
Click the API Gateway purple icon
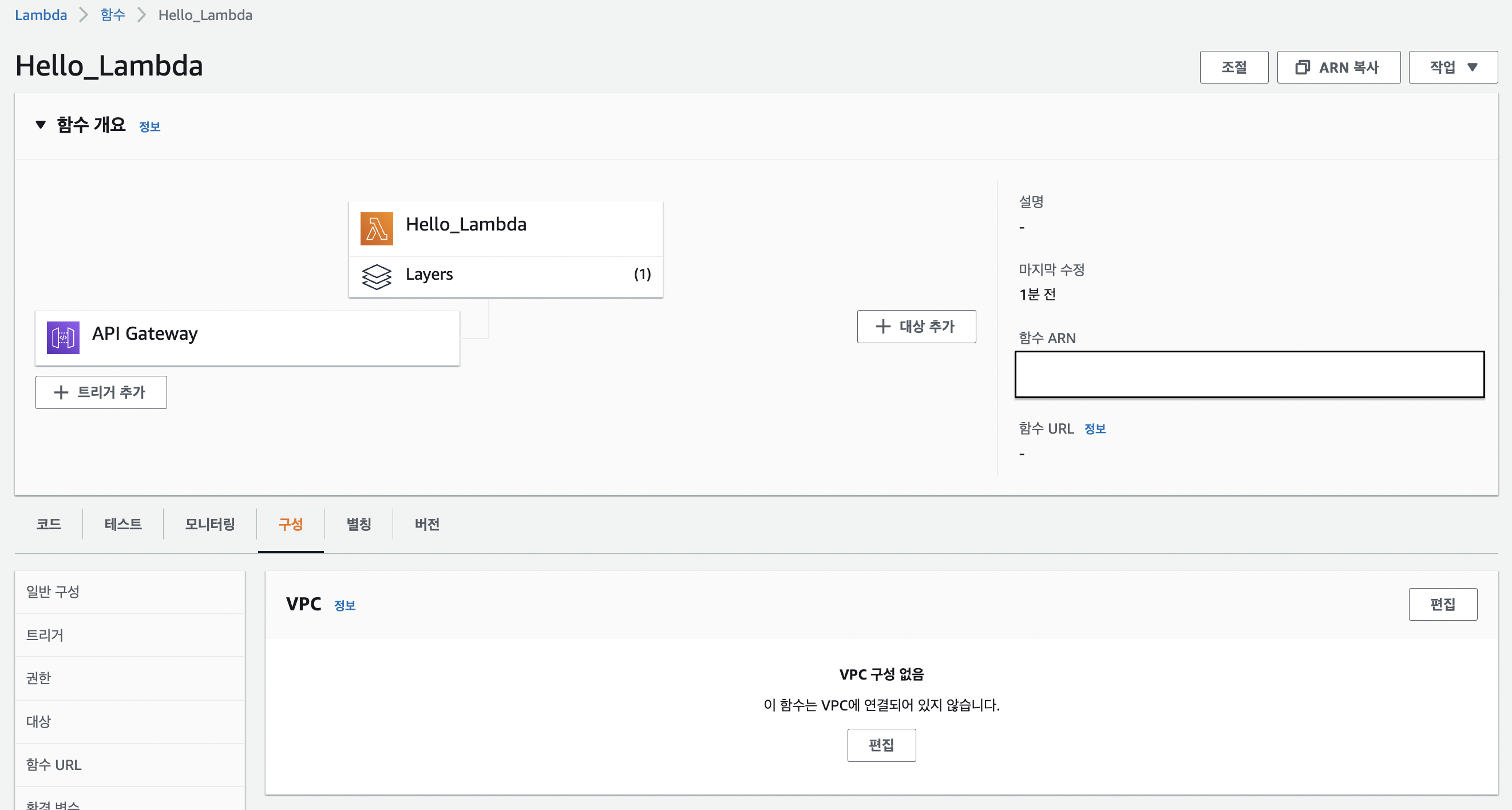click(63, 337)
